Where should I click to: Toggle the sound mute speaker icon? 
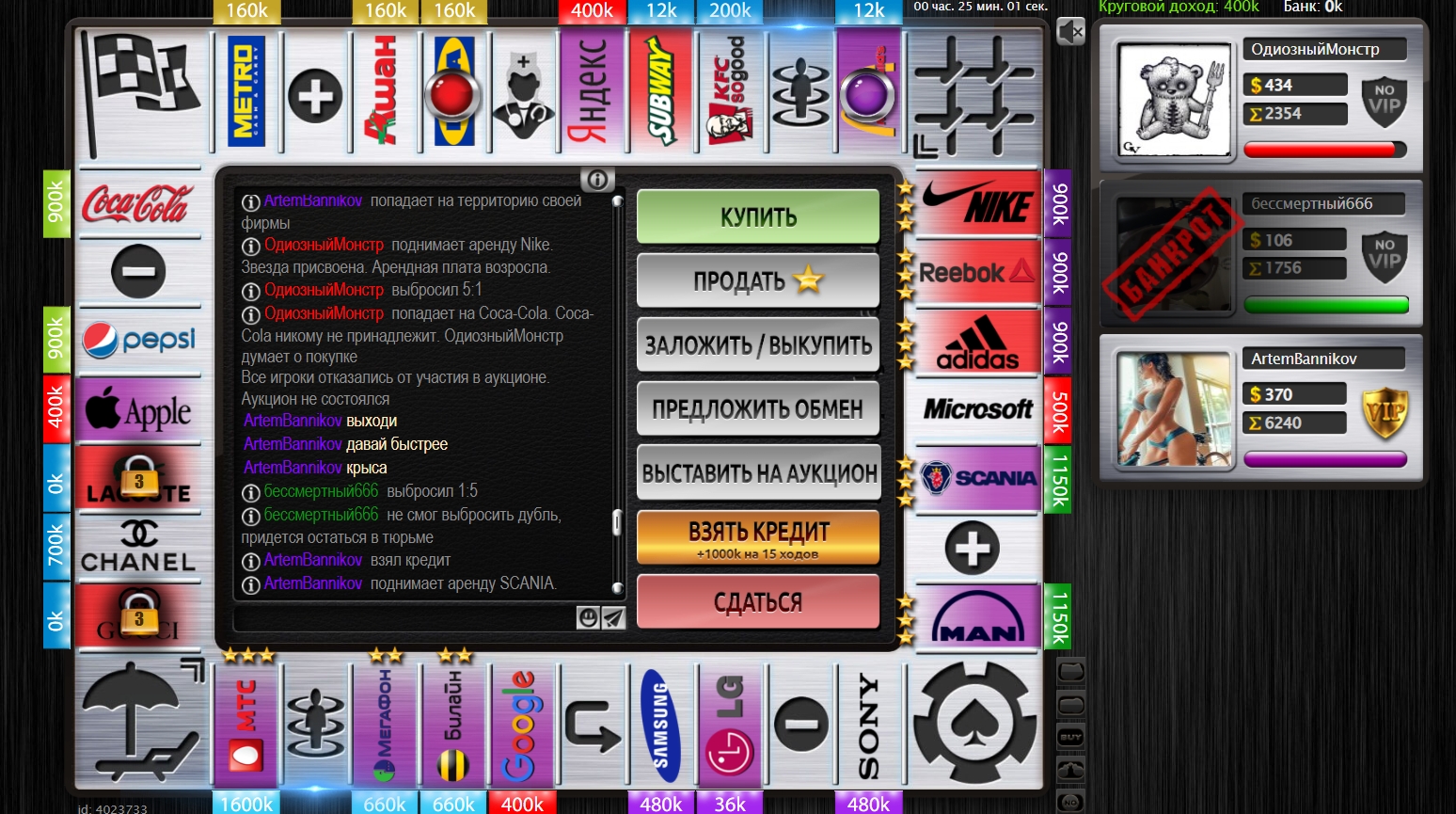pyautogui.click(x=1070, y=32)
